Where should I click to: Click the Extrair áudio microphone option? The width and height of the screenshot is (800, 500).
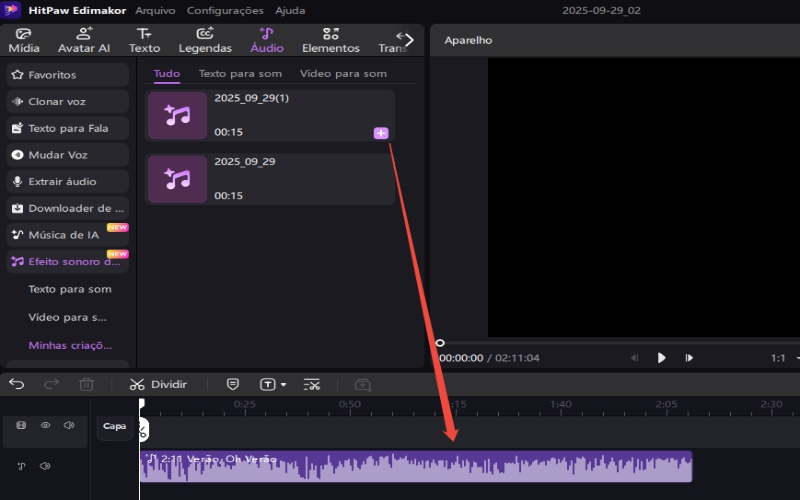coord(67,182)
